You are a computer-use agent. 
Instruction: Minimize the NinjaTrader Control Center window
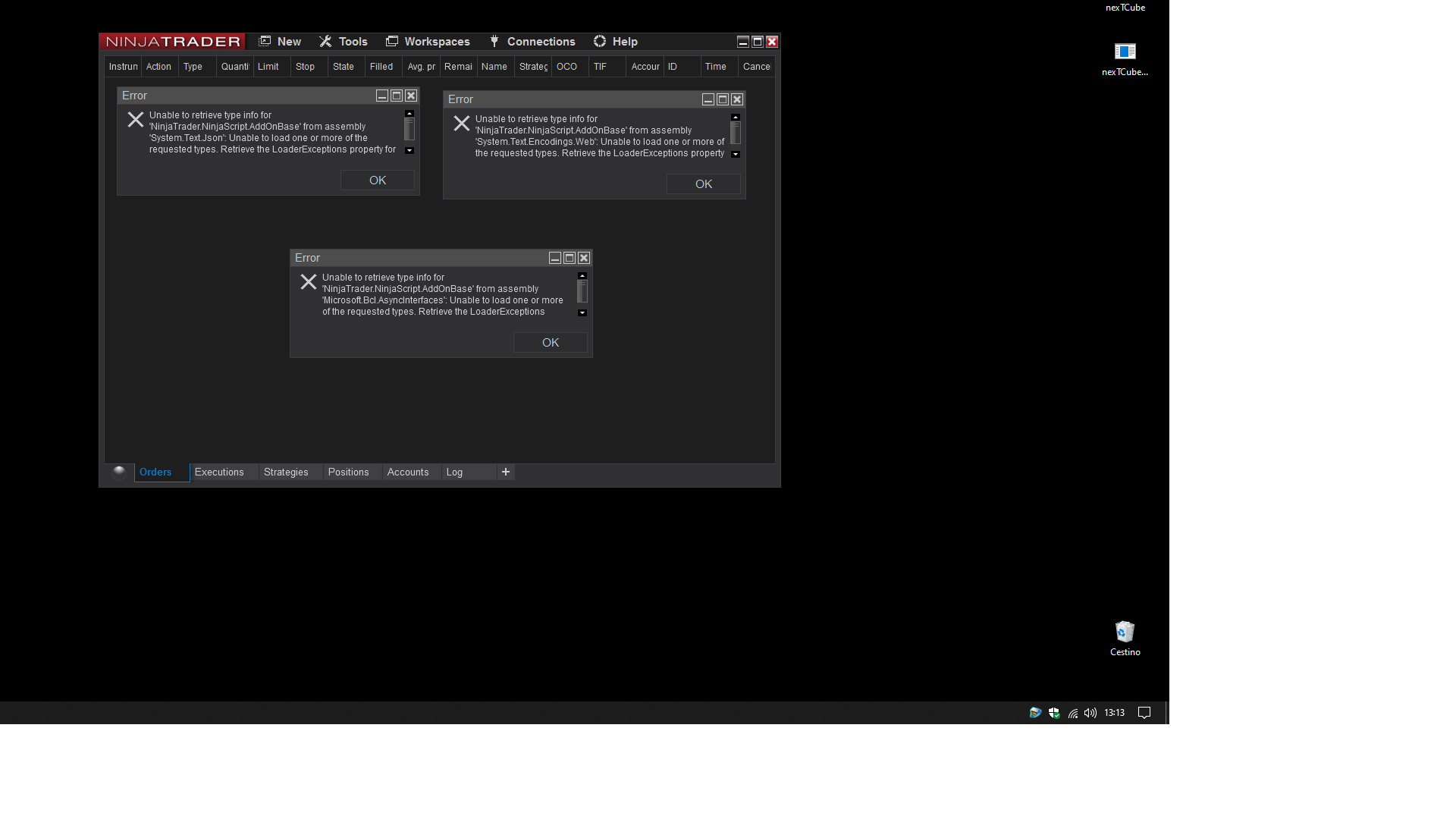click(743, 42)
